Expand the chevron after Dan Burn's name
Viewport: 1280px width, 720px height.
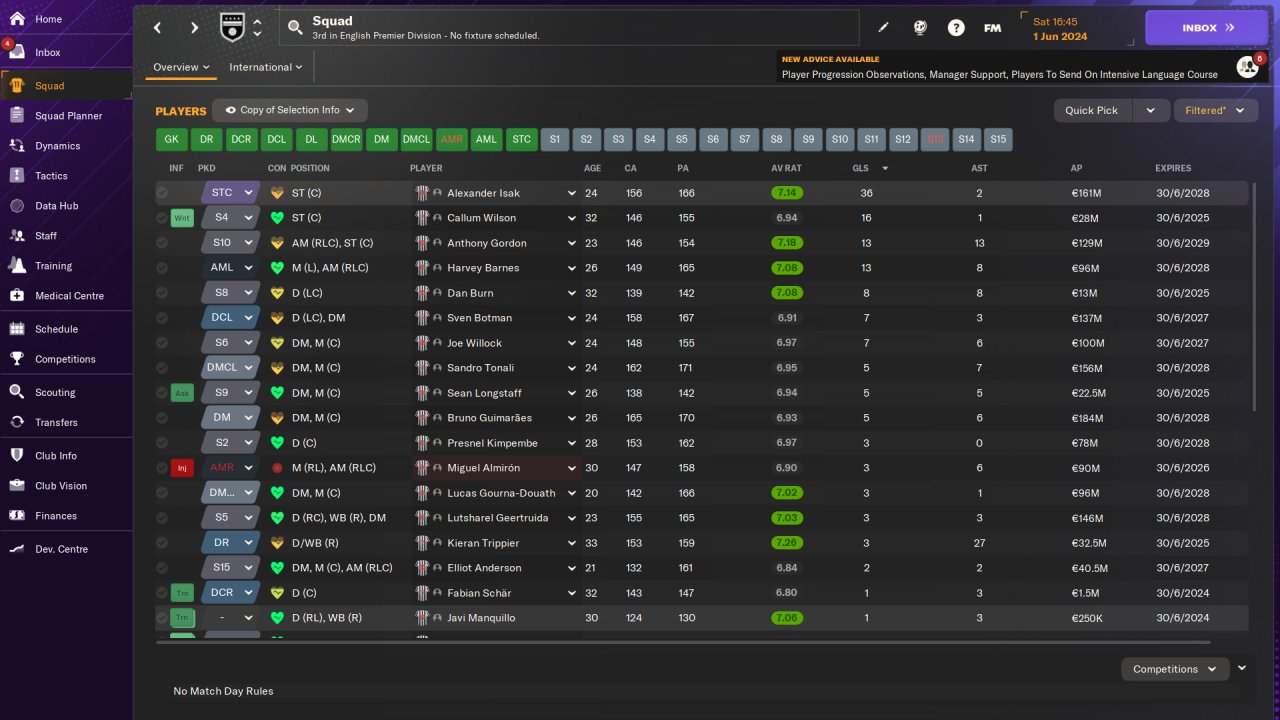tap(572, 293)
